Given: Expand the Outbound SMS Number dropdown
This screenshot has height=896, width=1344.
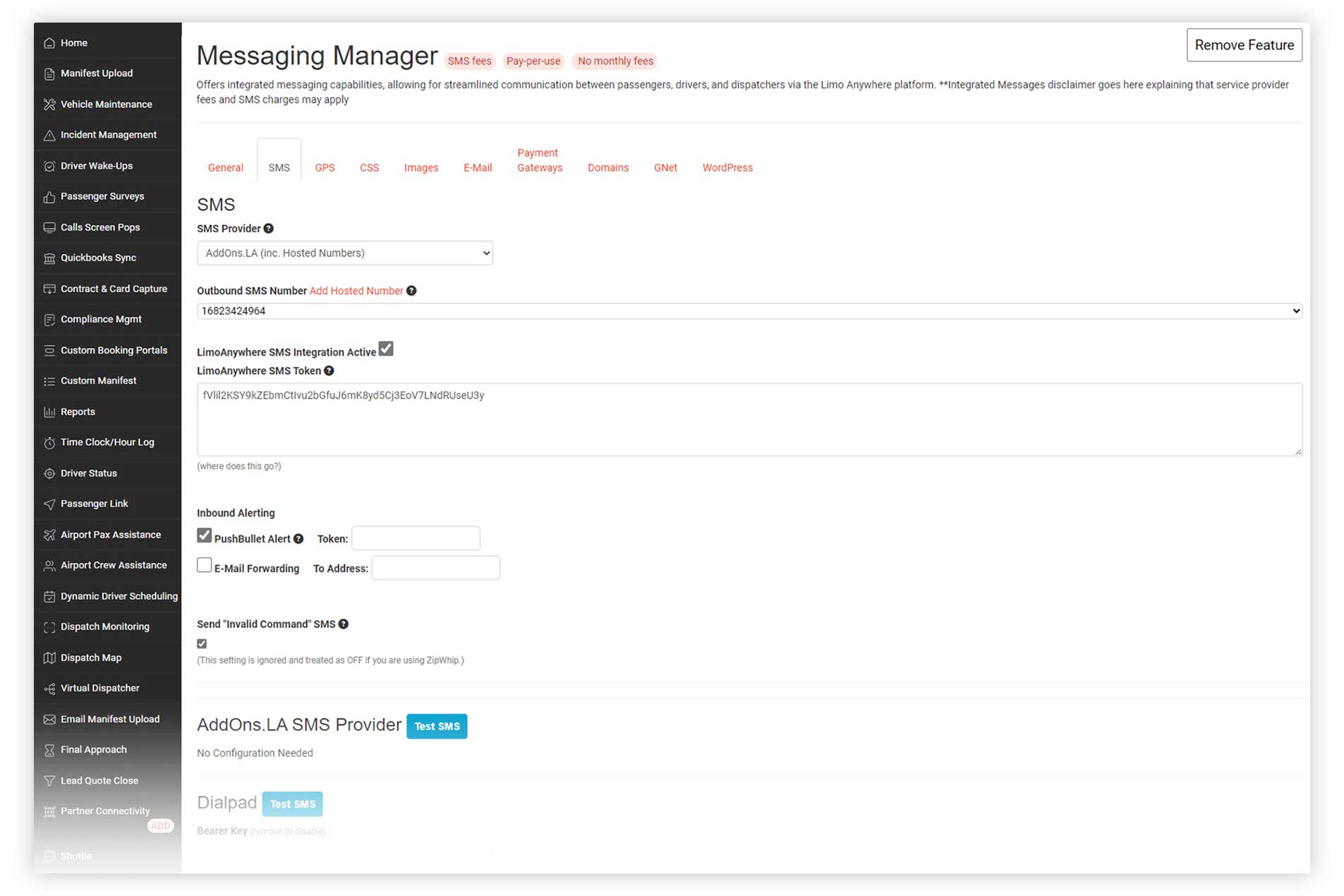Looking at the screenshot, I should 748,311.
